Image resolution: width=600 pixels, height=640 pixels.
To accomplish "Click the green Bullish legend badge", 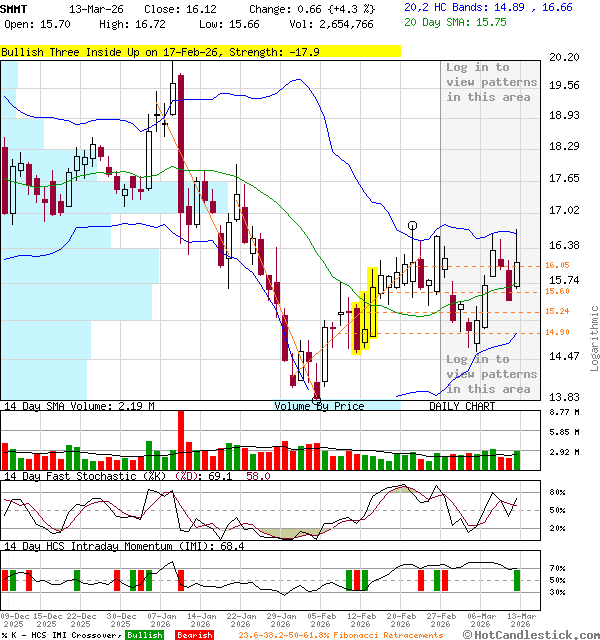I will tap(144, 634).
